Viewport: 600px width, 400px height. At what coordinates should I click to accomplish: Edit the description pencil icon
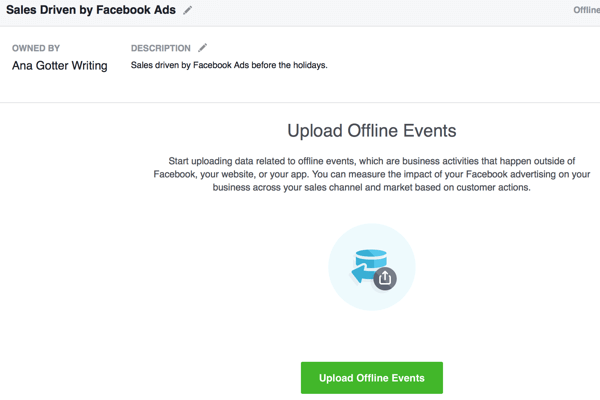(x=203, y=48)
